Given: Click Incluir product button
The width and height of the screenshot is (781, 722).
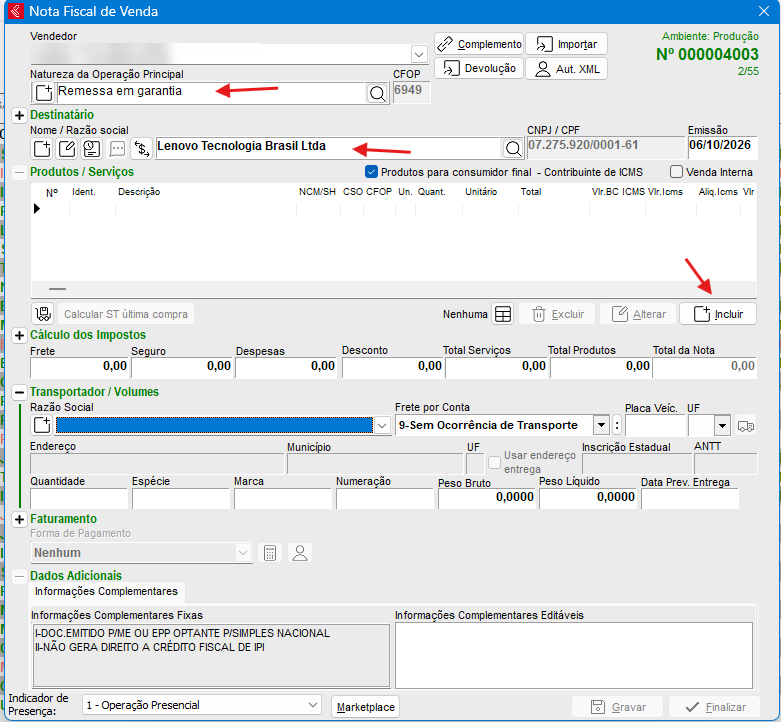Looking at the screenshot, I should [x=718, y=314].
